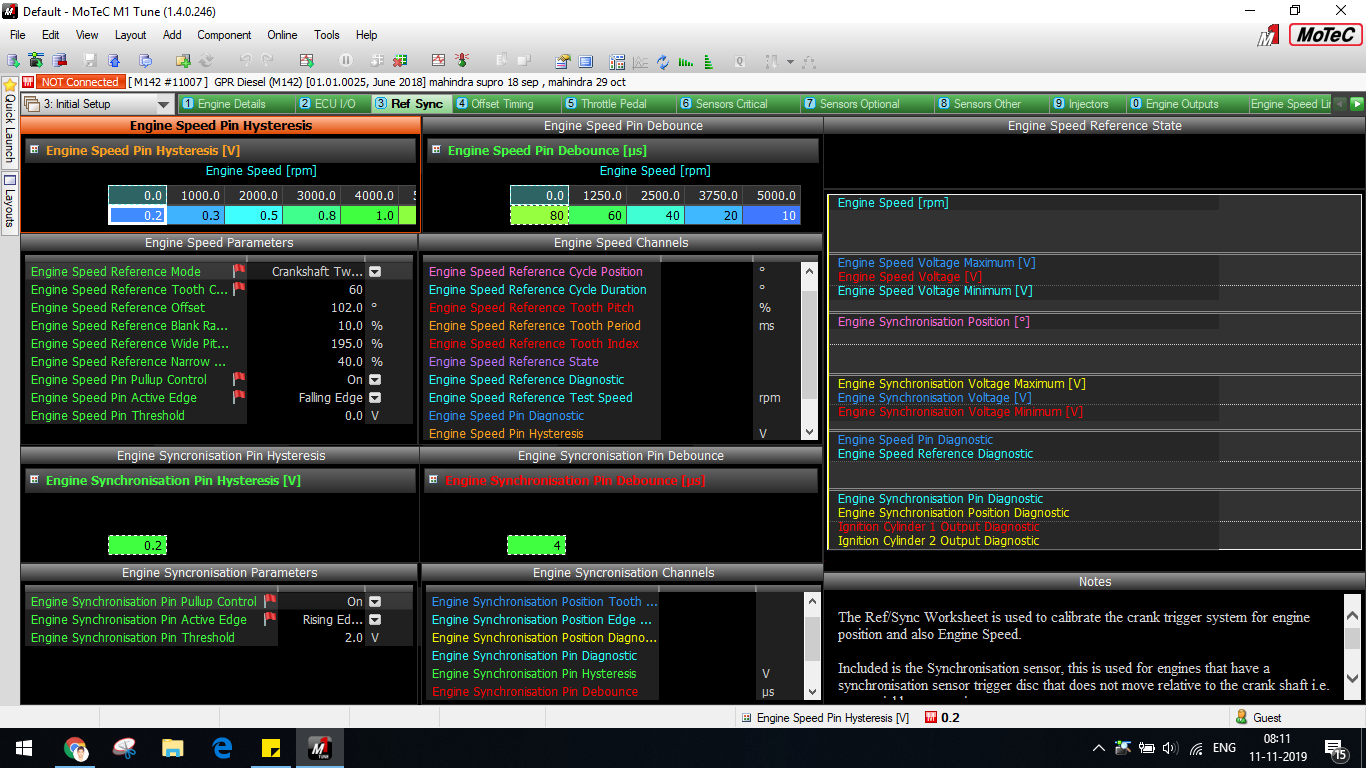The width and height of the screenshot is (1366, 768).
Task: Open the notification center icon in taskbar
Action: (x=1335, y=748)
